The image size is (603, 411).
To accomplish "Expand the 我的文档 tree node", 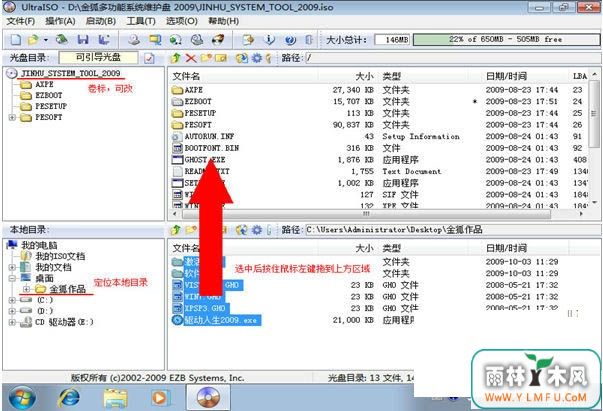I will click(12, 267).
